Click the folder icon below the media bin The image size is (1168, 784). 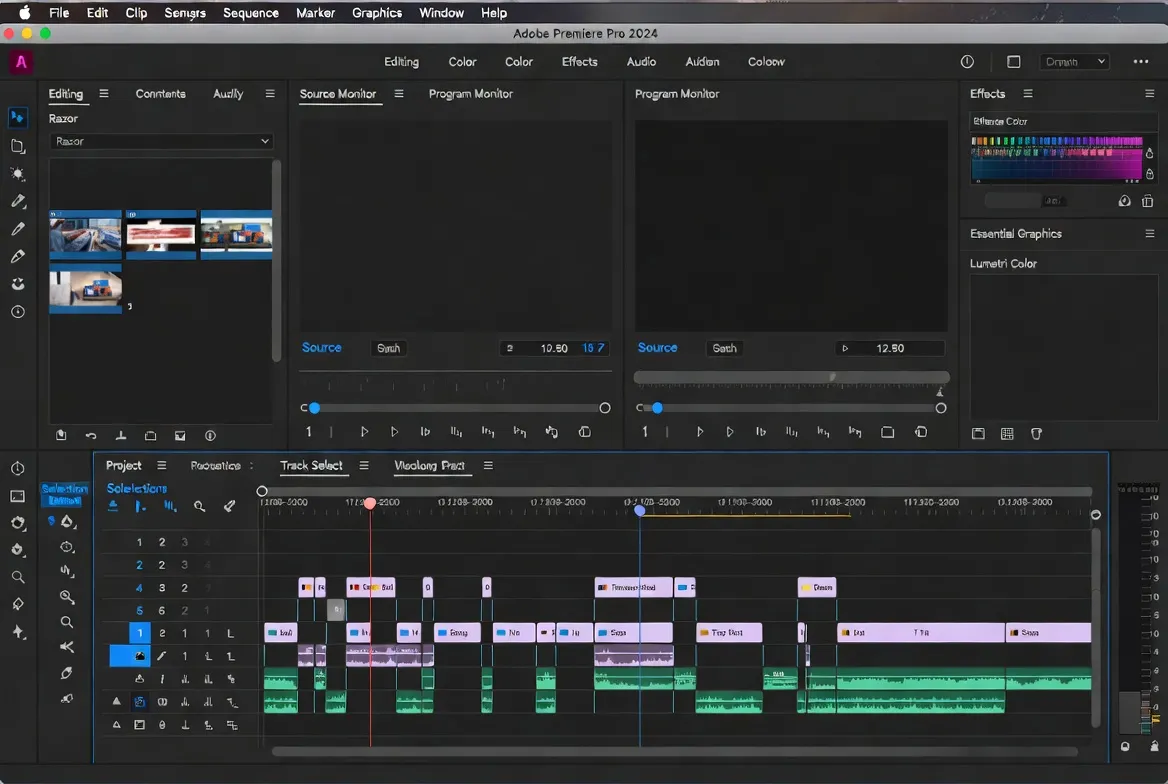point(150,435)
